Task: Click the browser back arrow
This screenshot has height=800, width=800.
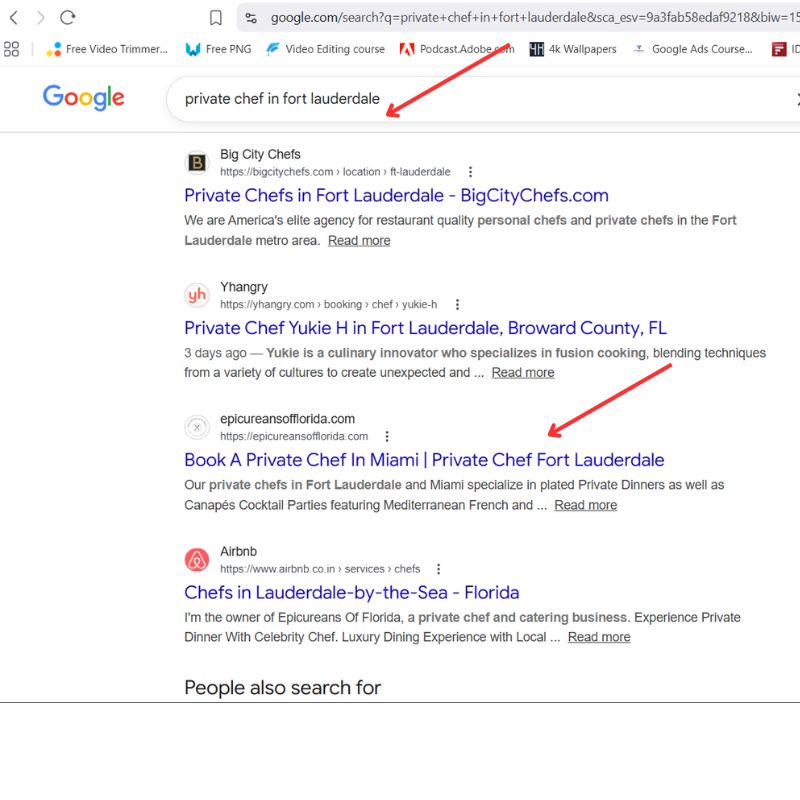Action: coord(13,17)
